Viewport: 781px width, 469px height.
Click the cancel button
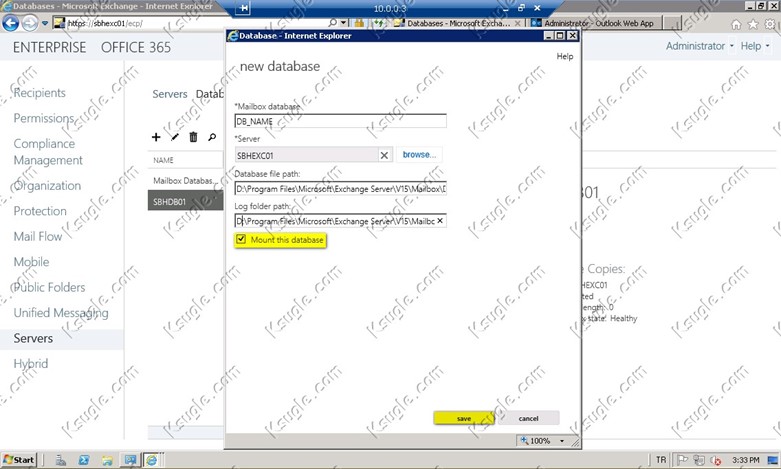point(528,418)
